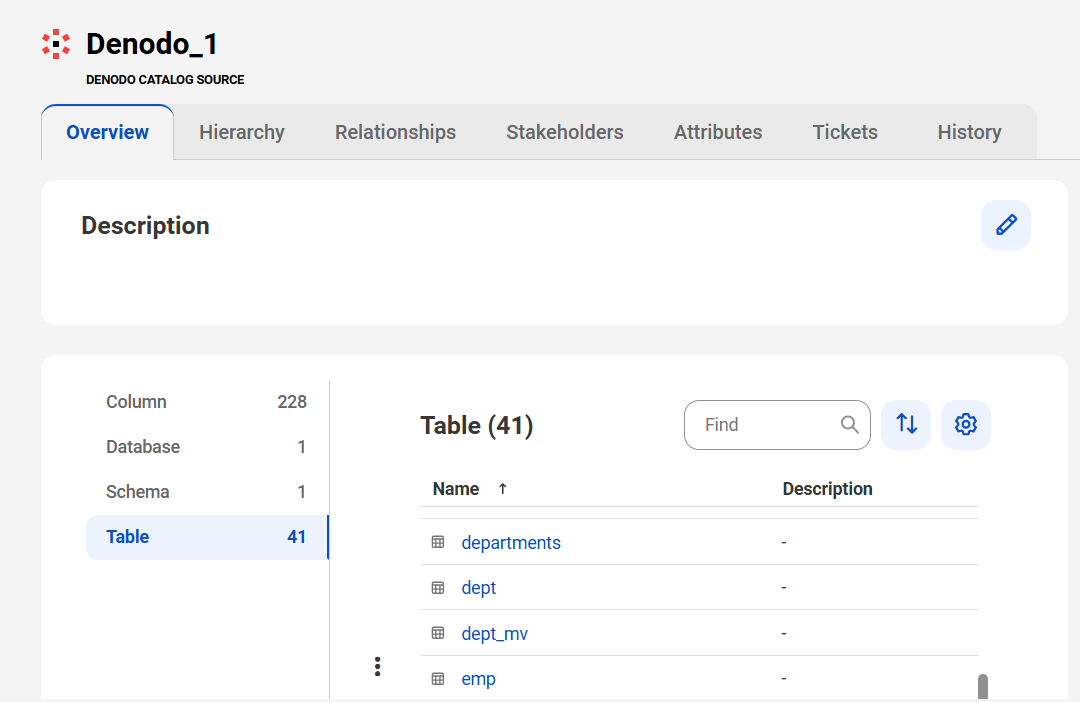This screenshot has height=702, width=1080.
Task: Select the Stakeholders tab
Action: point(565,132)
